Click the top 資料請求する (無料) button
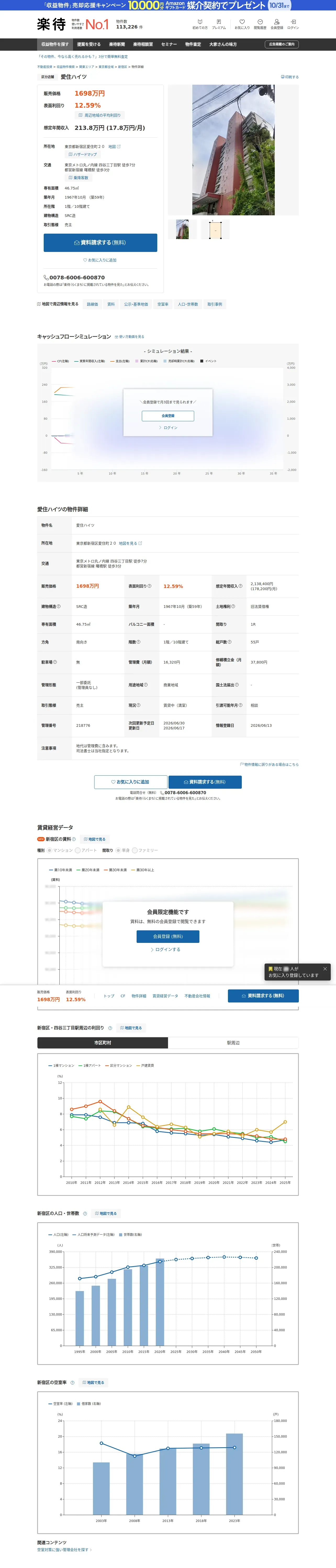The height and width of the screenshot is (1568, 336). [101, 242]
